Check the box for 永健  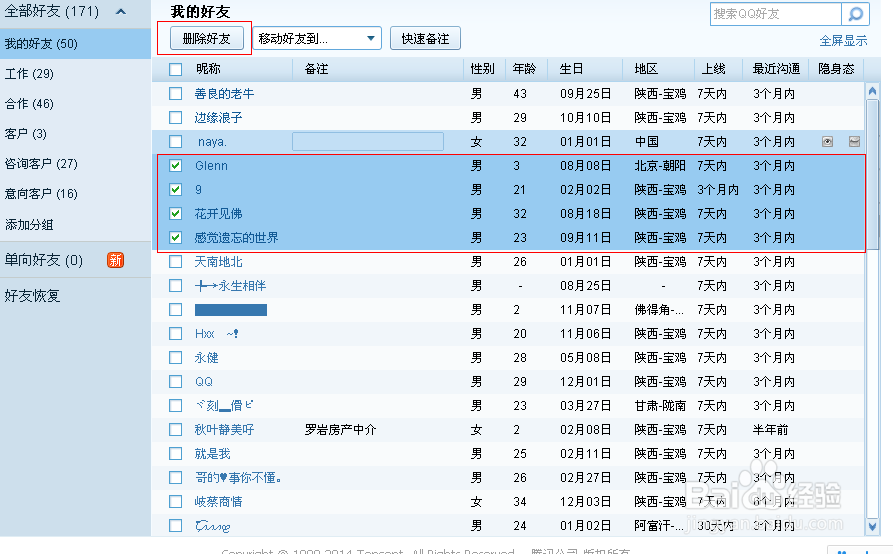point(175,358)
